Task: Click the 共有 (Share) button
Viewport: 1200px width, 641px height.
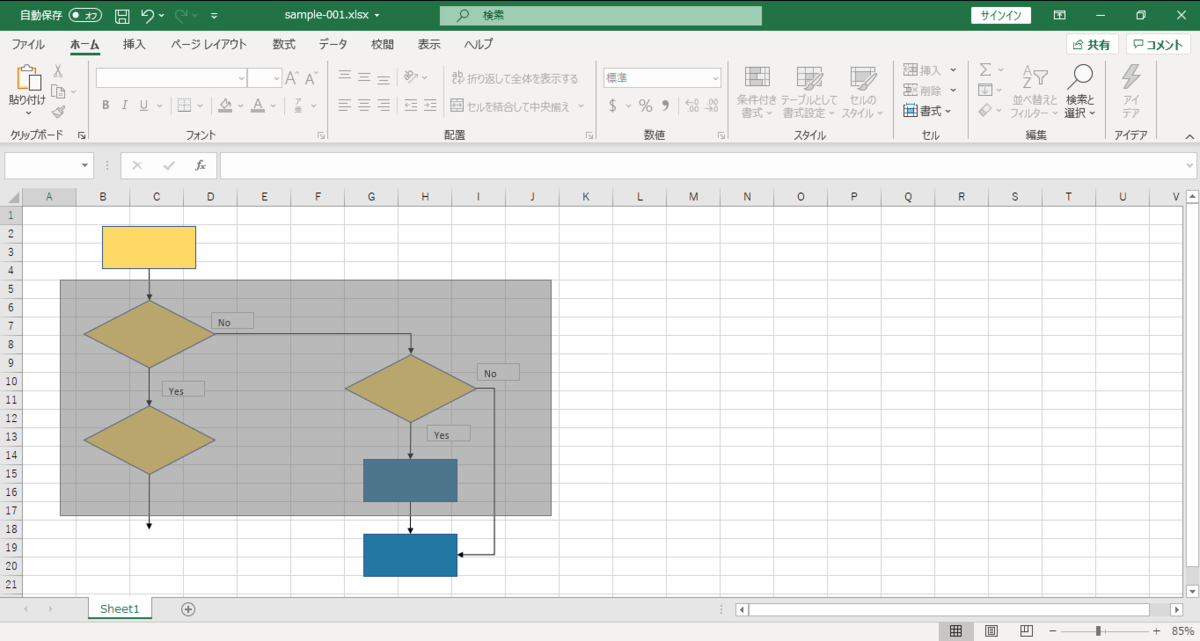Action: point(1090,44)
